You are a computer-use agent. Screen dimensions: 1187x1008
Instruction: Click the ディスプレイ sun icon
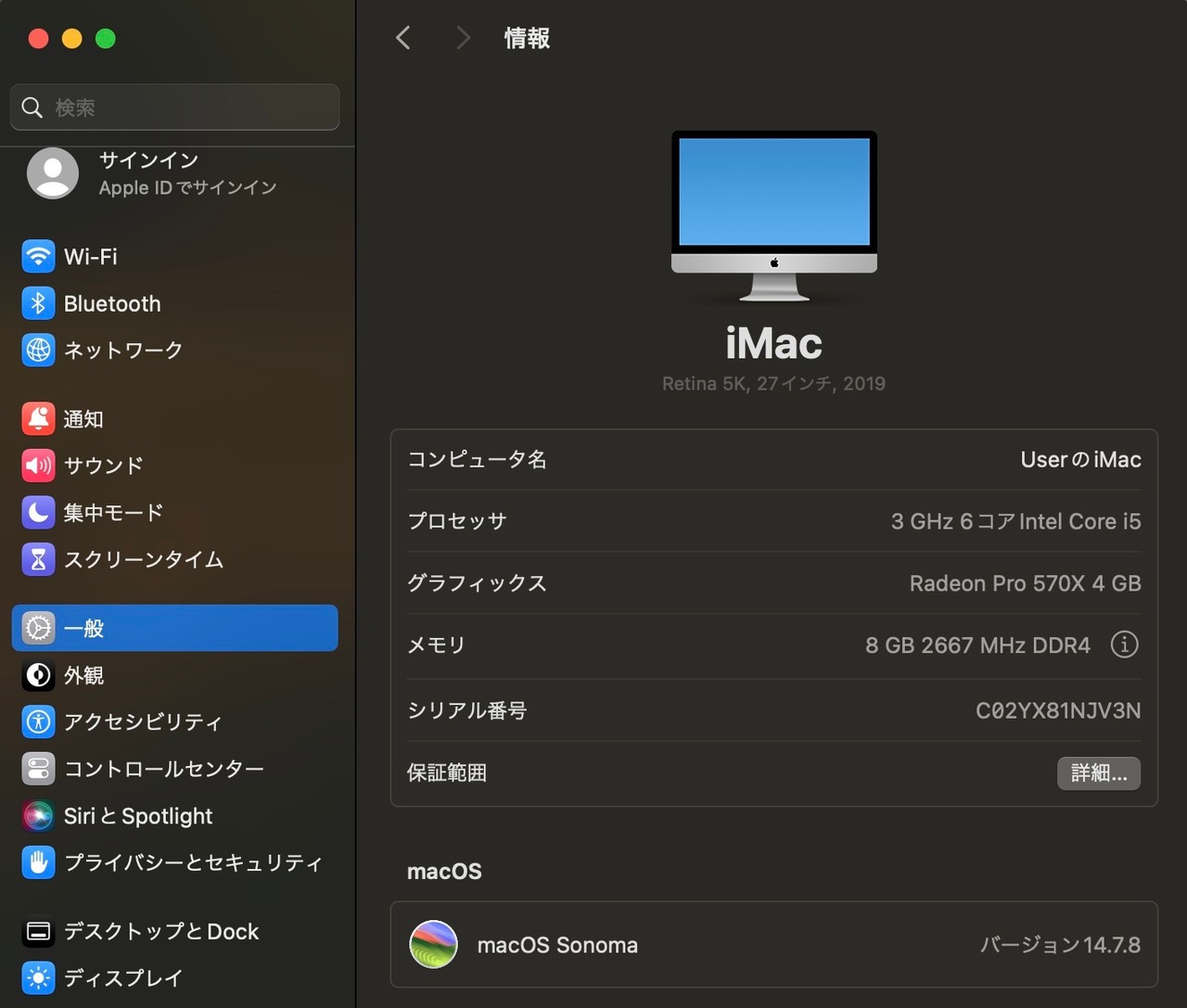(x=38, y=977)
